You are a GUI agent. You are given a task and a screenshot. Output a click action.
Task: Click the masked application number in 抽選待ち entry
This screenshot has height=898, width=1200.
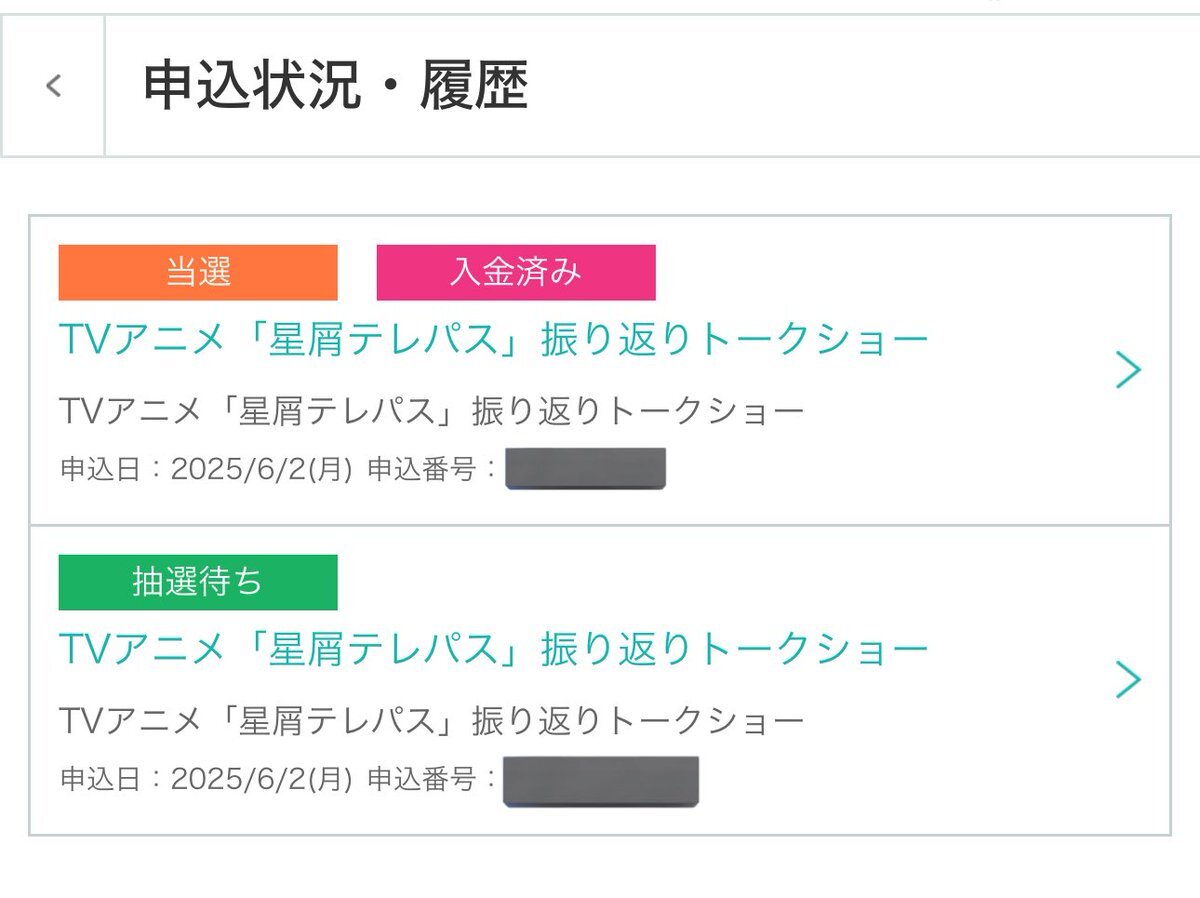click(x=600, y=781)
